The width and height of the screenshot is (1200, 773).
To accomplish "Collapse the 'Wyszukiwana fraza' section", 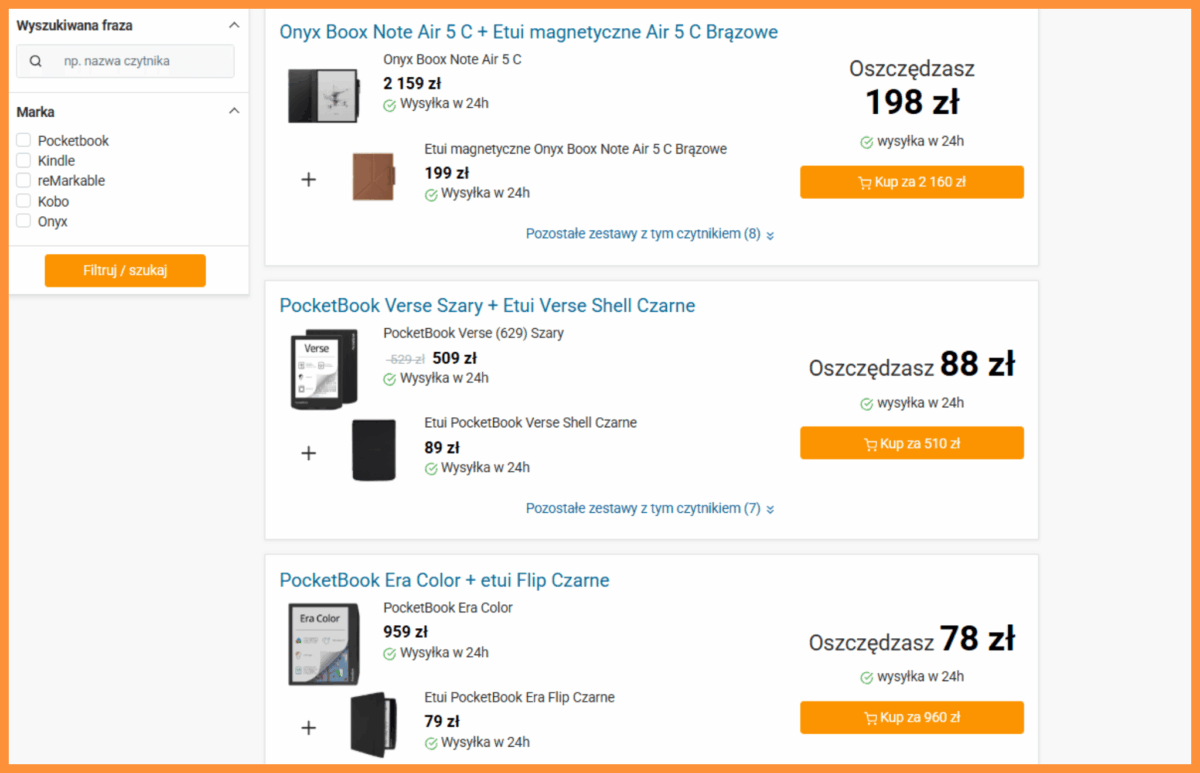I will click(x=233, y=24).
